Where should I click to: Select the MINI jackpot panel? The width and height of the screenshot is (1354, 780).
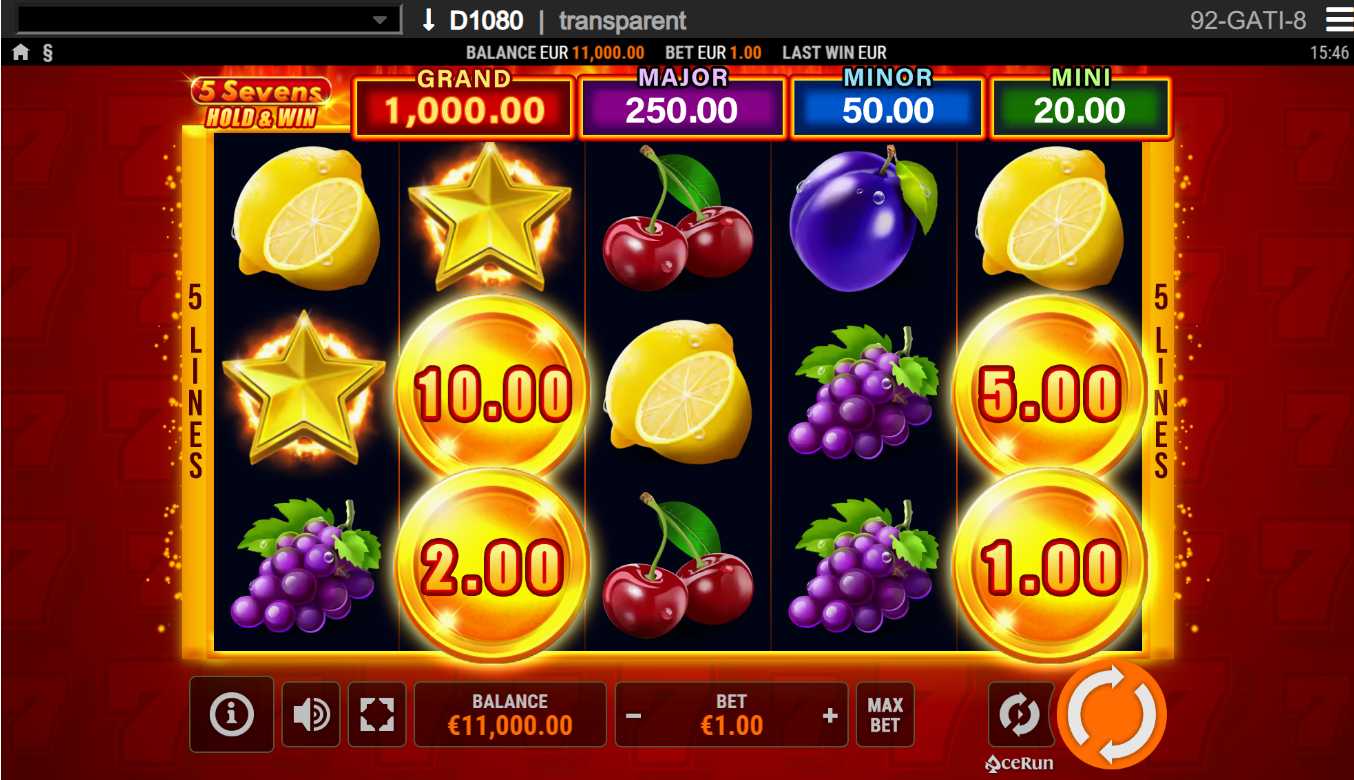(x=1080, y=103)
